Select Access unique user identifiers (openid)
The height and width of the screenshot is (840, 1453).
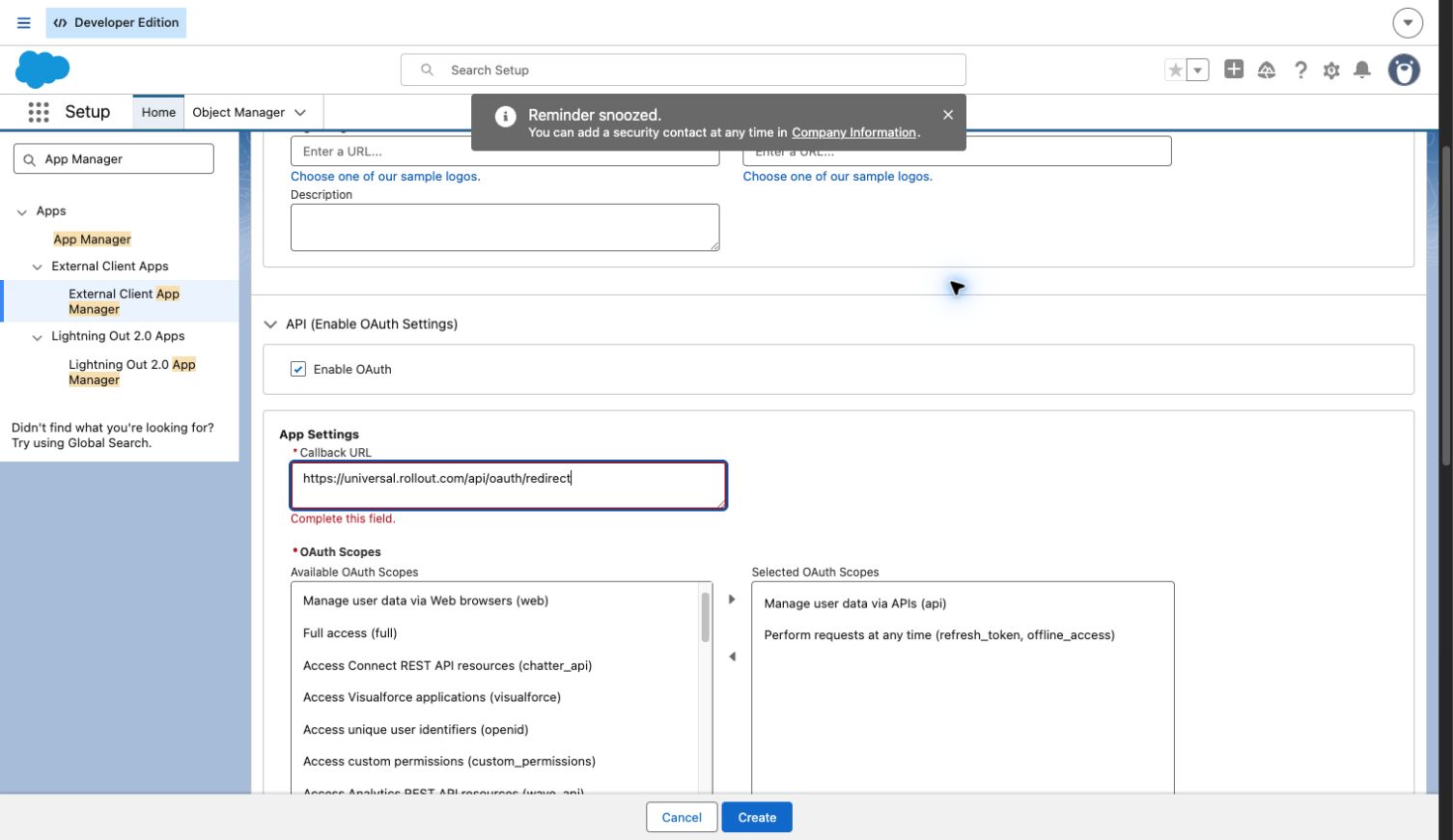pyautogui.click(x=415, y=730)
